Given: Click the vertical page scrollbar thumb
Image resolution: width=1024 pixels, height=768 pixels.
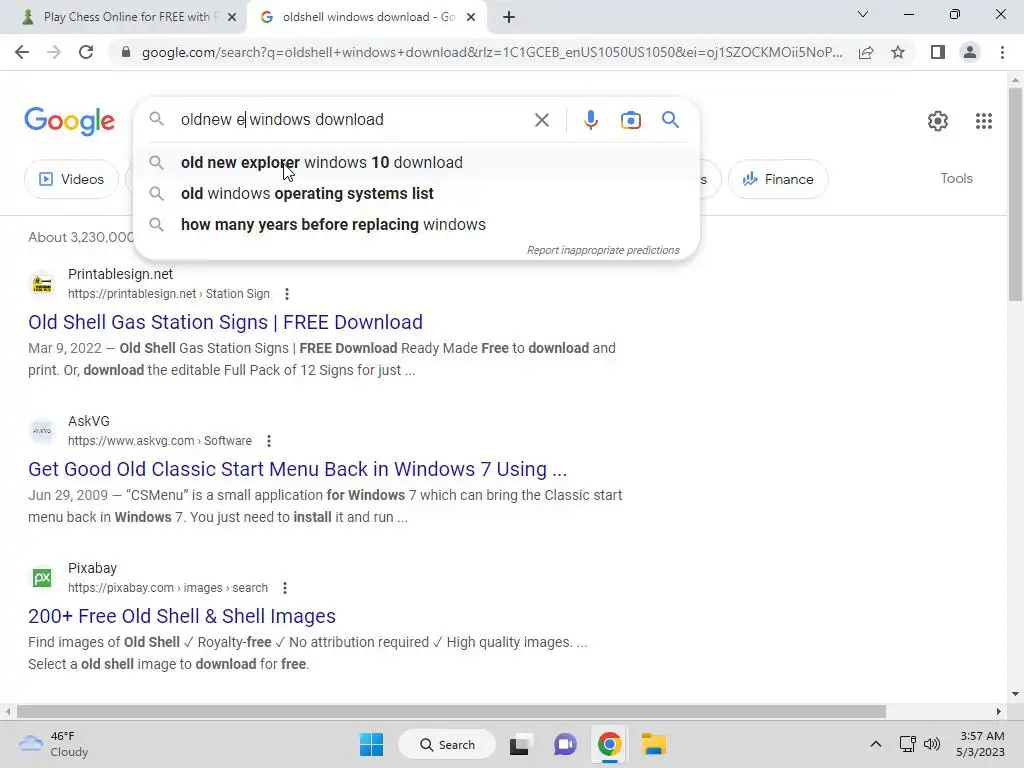Looking at the screenshot, I should point(1015,193).
